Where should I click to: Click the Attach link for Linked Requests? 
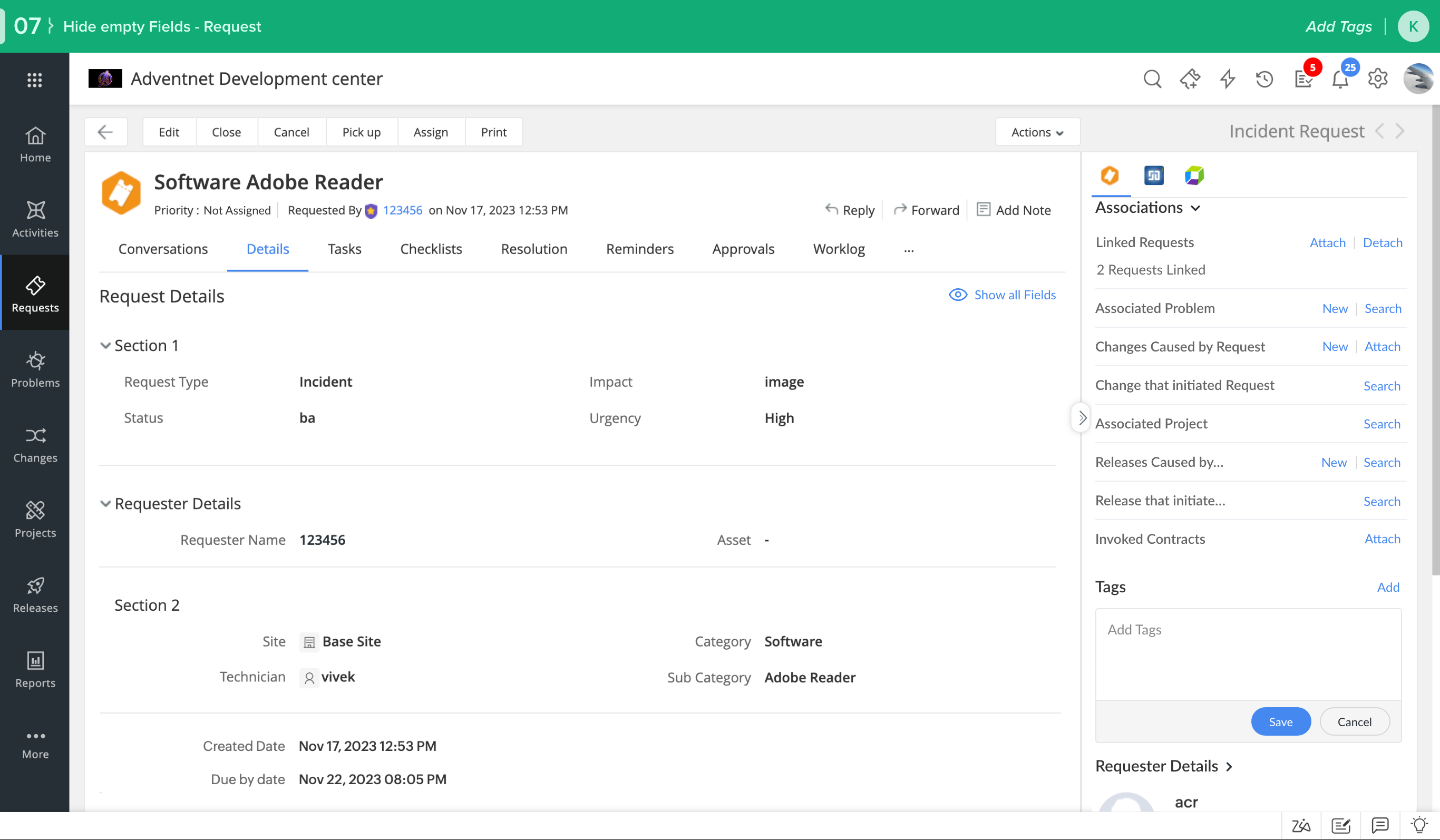click(1327, 242)
